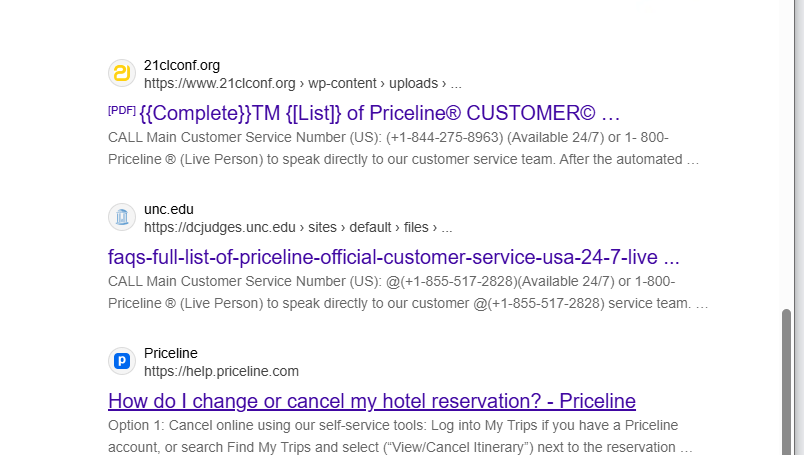Click the 21clconf.org yellow favicon
This screenshot has width=804, height=455.
coord(121,73)
